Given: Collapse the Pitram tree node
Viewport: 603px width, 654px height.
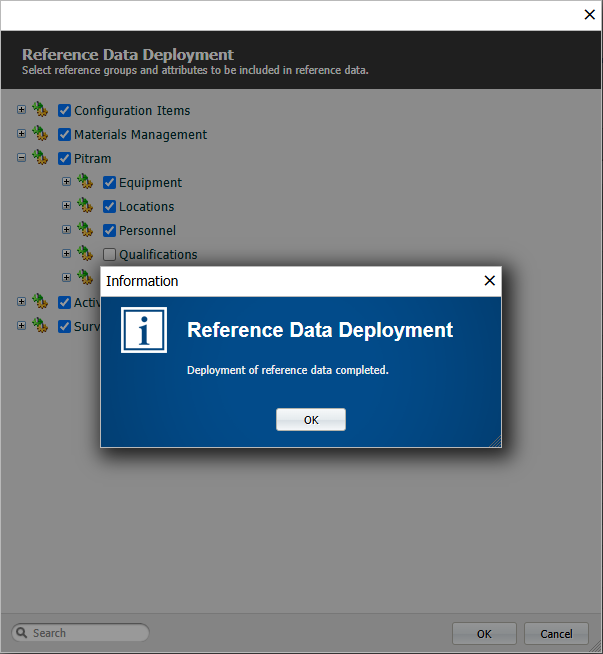Looking at the screenshot, I should pyautogui.click(x=21, y=158).
